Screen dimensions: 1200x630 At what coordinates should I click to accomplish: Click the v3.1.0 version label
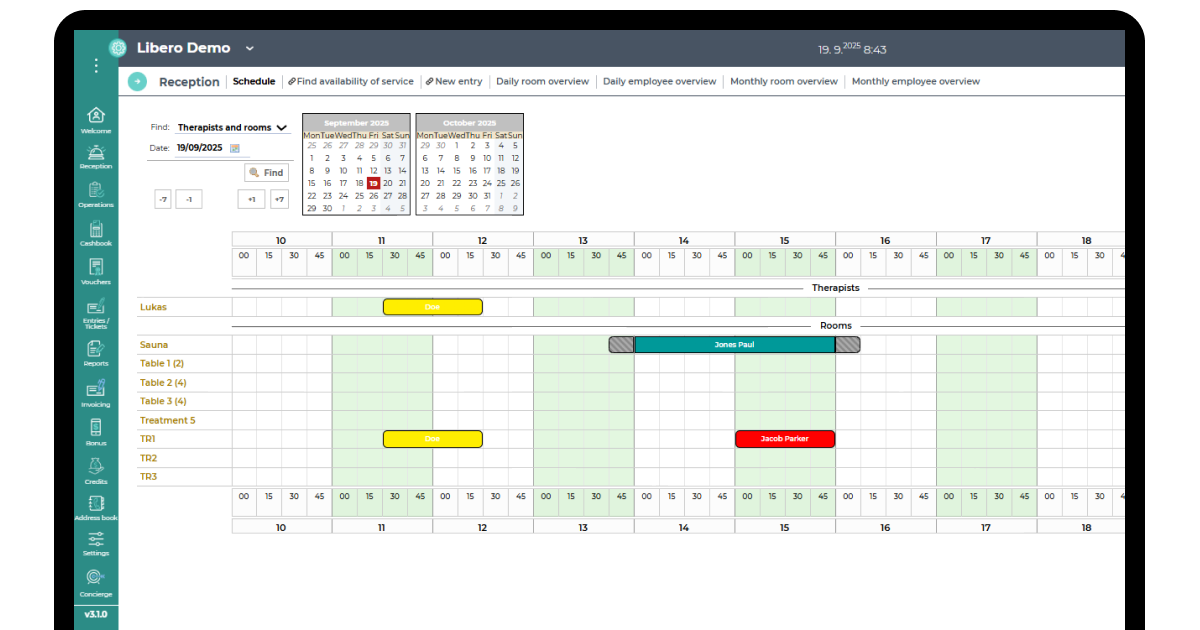pyautogui.click(x=96, y=614)
